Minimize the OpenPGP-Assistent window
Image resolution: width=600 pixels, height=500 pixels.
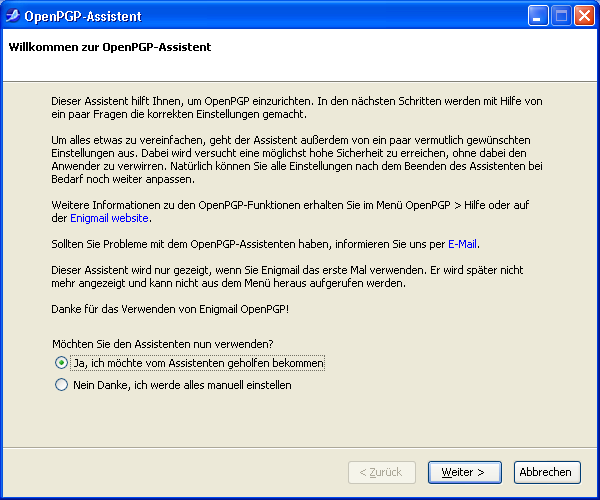[x=538, y=16]
